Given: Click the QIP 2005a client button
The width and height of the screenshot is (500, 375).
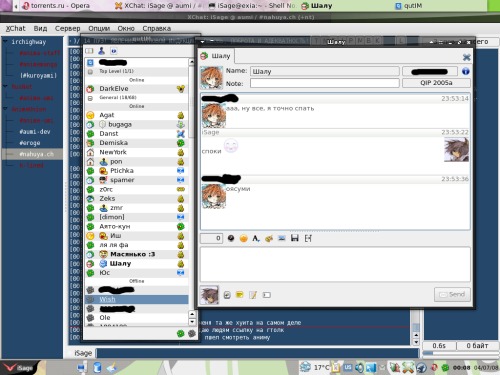Looking at the screenshot, I should 436,83.
